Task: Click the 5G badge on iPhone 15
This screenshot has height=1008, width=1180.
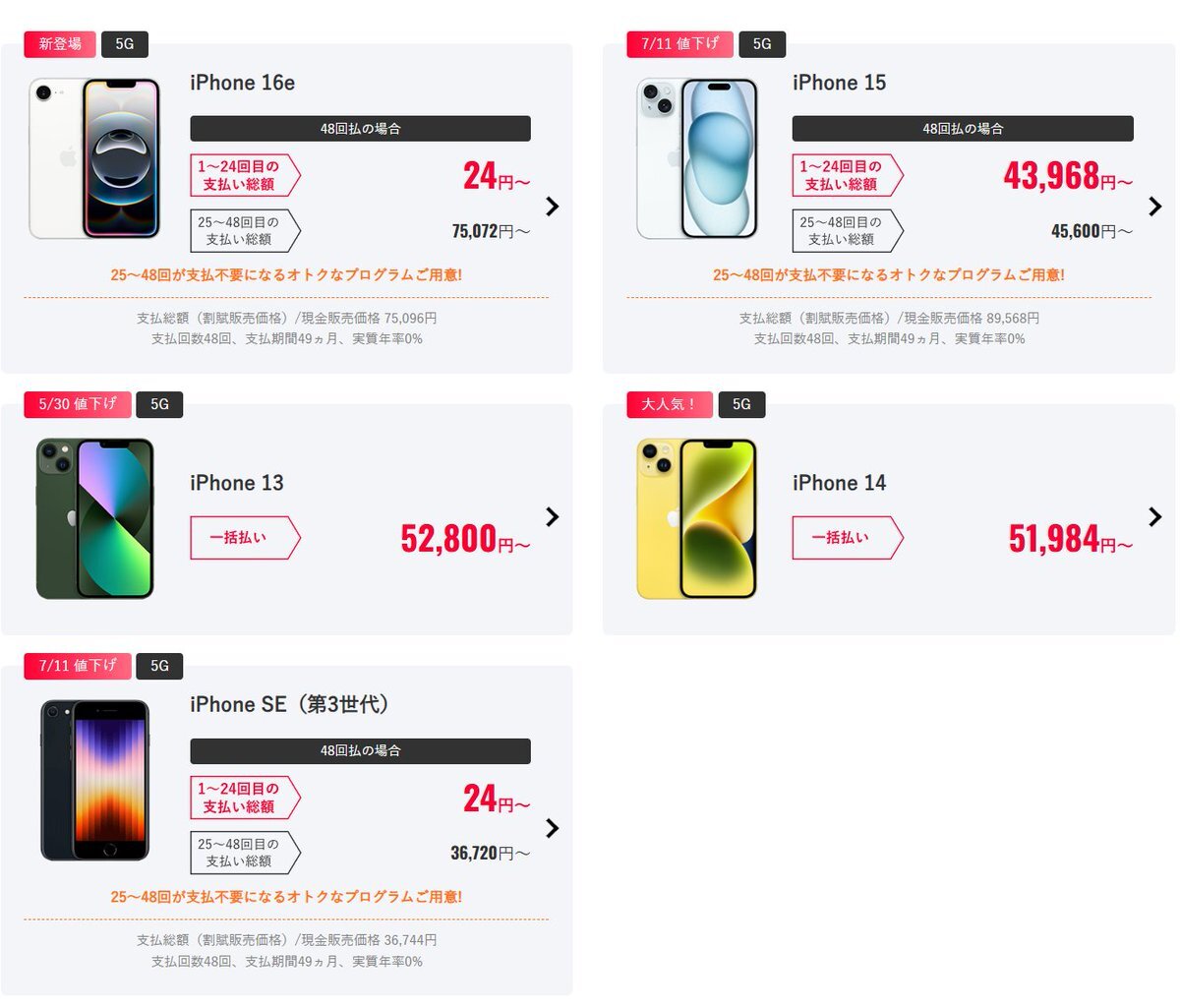Action: tap(762, 44)
